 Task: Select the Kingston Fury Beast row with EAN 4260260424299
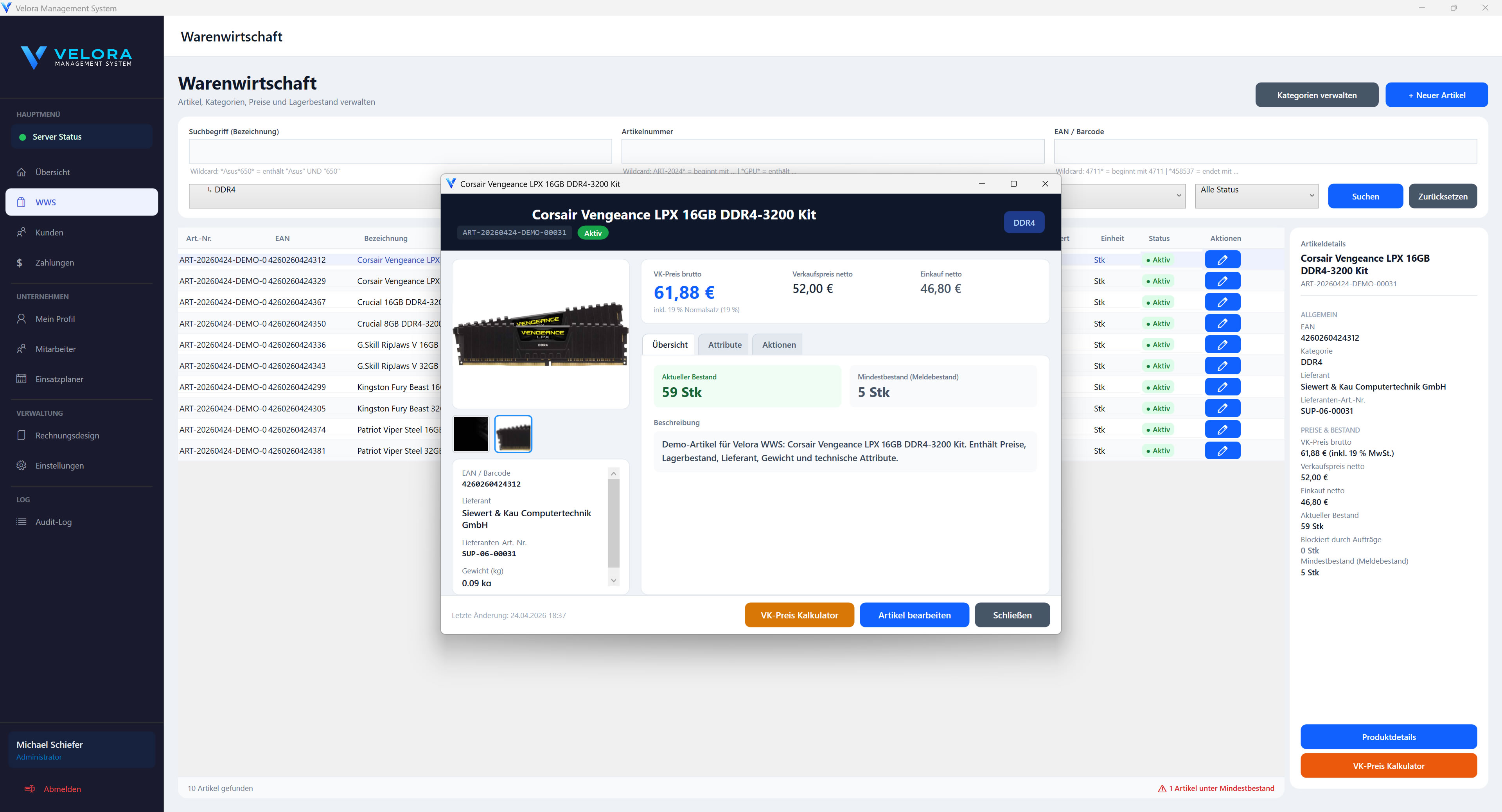(x=309, y=387)
